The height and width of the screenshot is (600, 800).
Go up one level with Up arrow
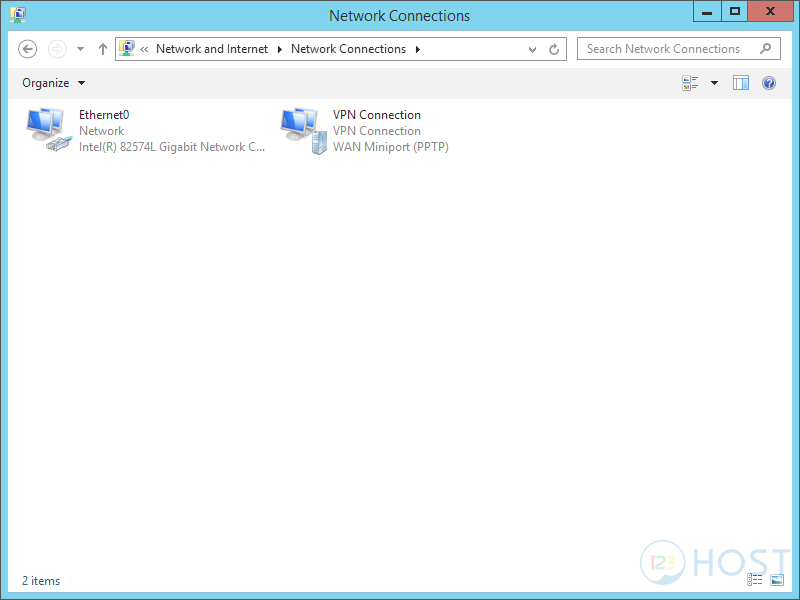point(103,49)
